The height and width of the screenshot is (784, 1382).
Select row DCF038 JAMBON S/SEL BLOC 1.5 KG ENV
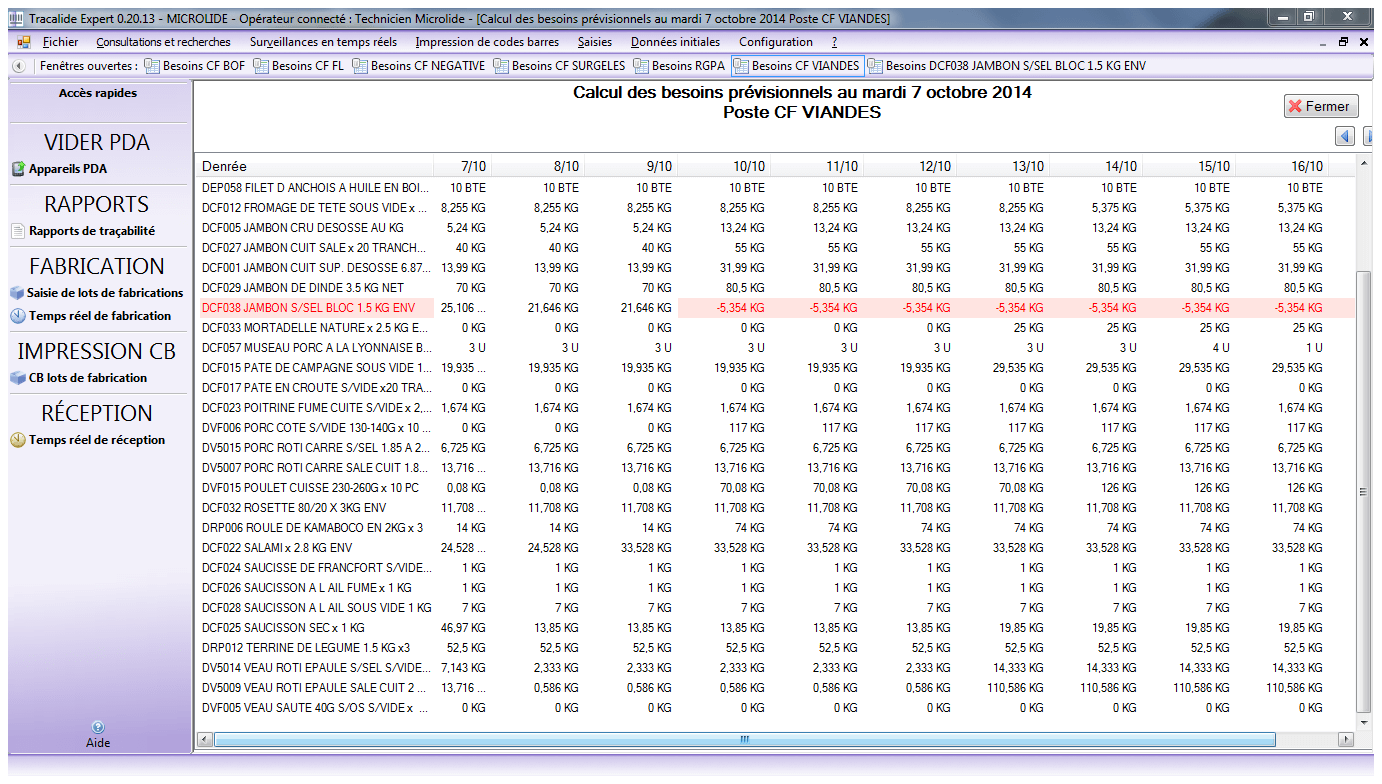[x=775, y=308]
